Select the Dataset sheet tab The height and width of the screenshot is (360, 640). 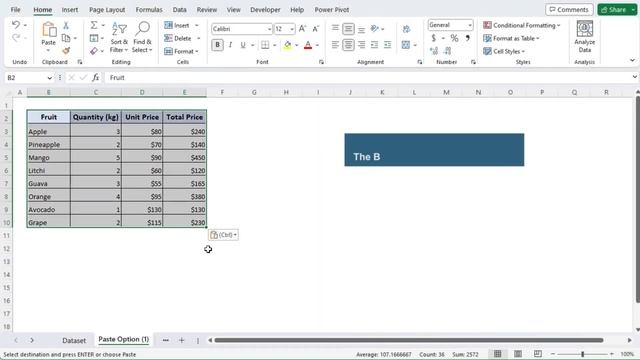(x=74, y=340)
